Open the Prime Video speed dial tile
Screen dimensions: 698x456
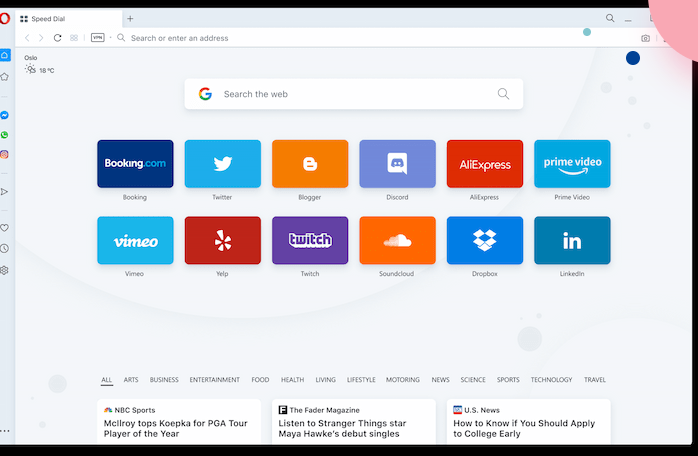click(x=572, y=164)
